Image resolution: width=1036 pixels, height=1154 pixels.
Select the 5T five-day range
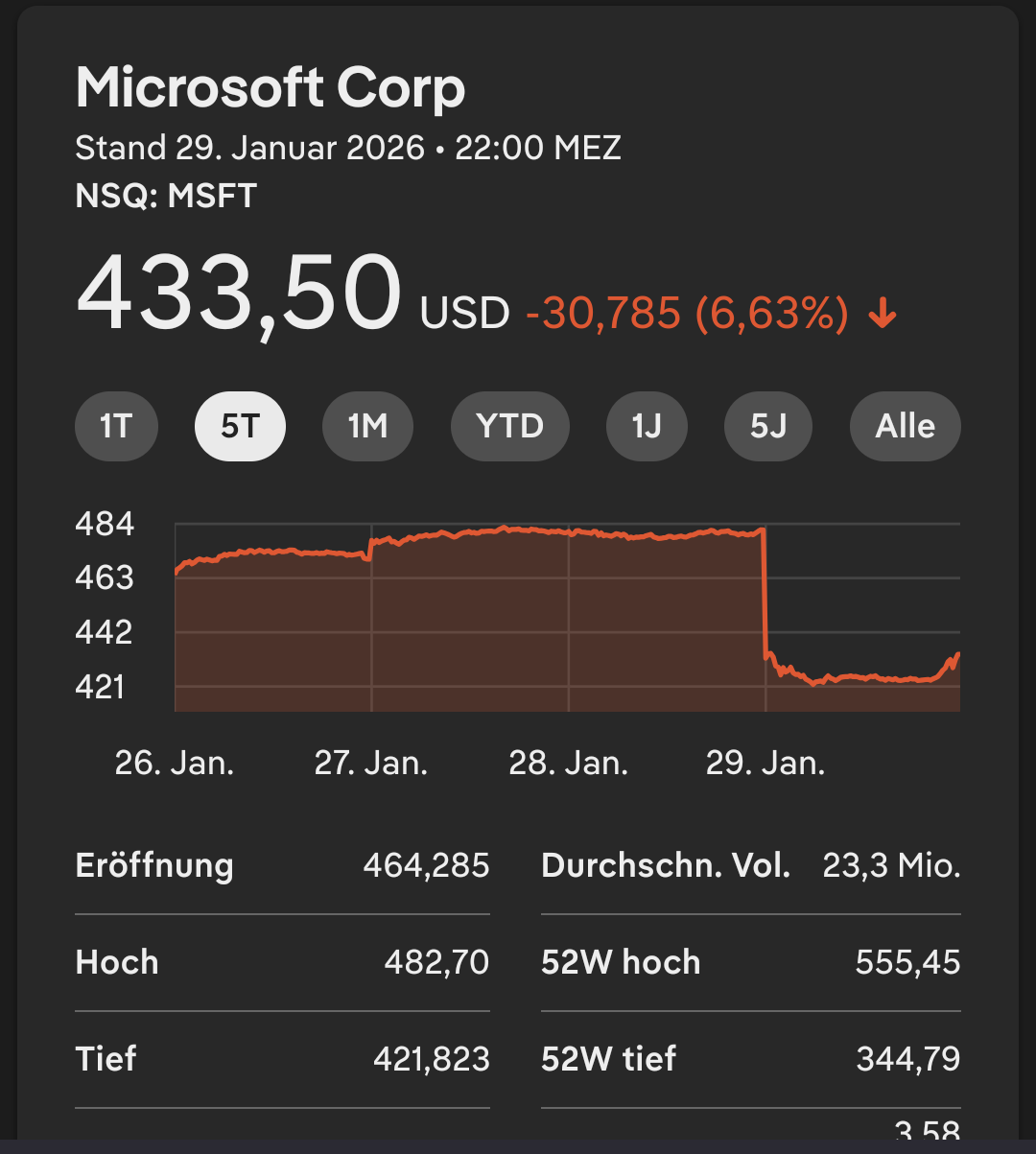click(240, 426)
